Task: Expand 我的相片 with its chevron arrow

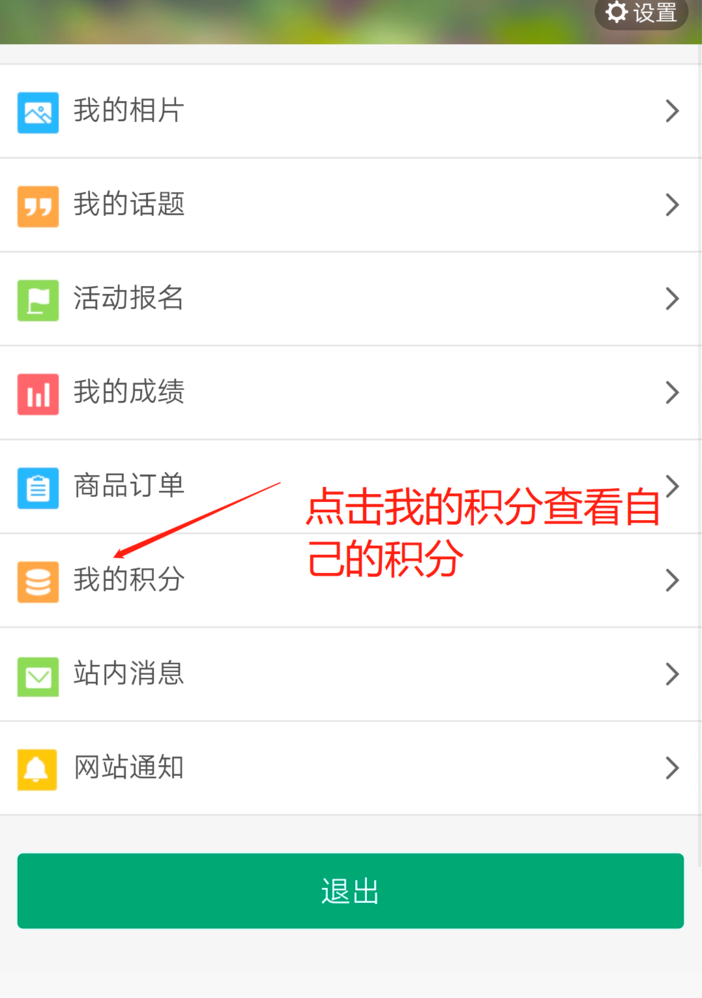Action: point(672,111)
